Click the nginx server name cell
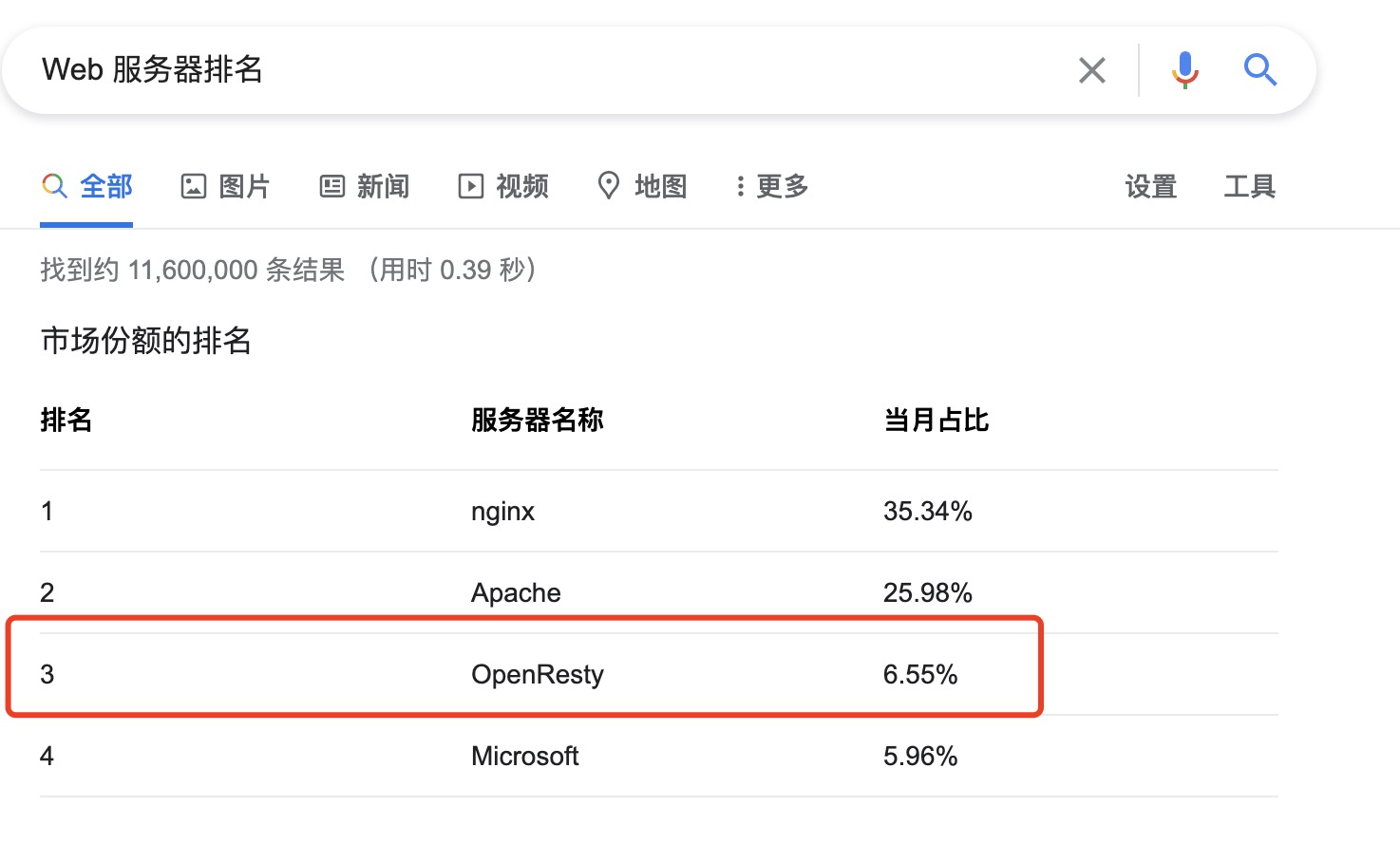This screenshot has width=1400, height=843. (x=502, y=512)
